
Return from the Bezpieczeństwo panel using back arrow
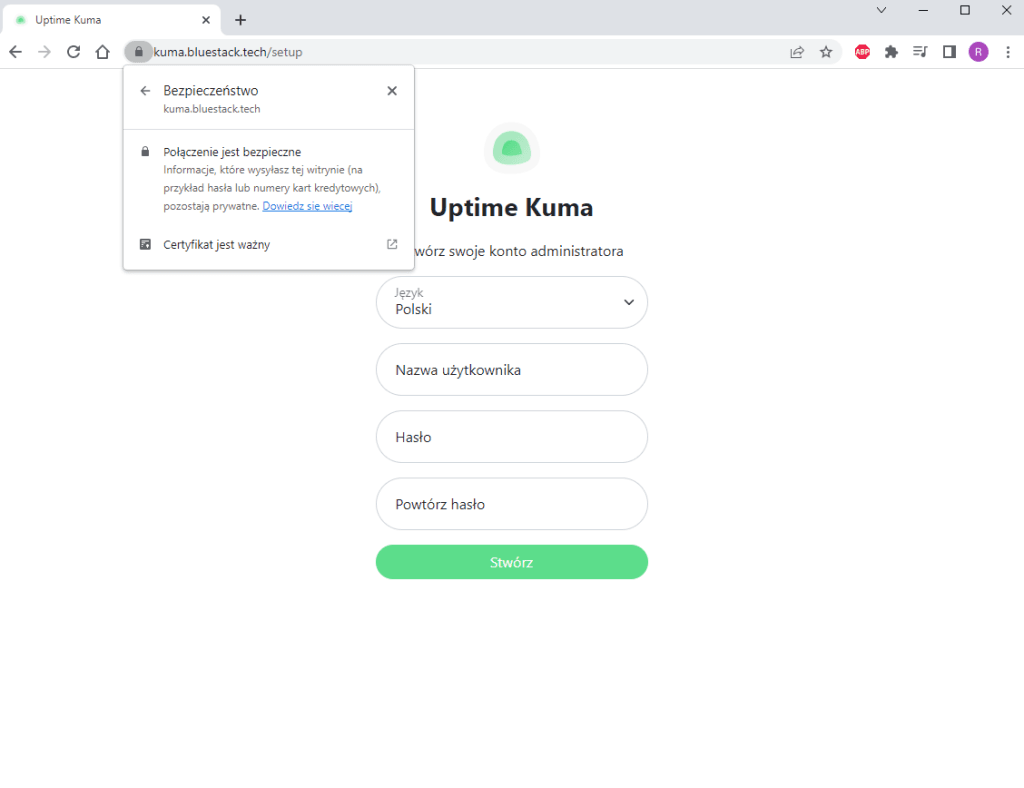point(145,91)
